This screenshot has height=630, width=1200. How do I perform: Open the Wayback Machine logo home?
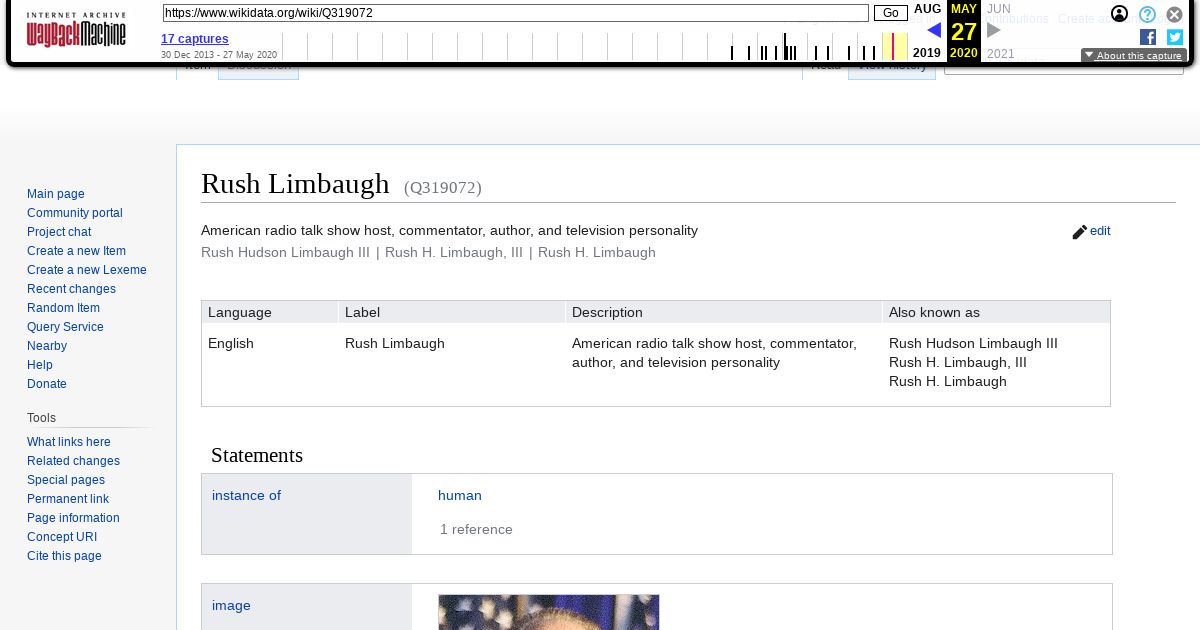pos(76,30)
